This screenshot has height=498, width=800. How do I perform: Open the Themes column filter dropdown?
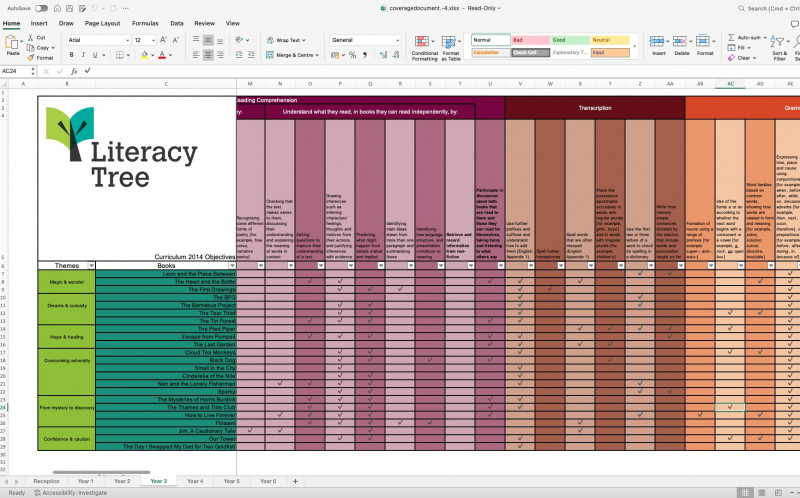[93, 266]
